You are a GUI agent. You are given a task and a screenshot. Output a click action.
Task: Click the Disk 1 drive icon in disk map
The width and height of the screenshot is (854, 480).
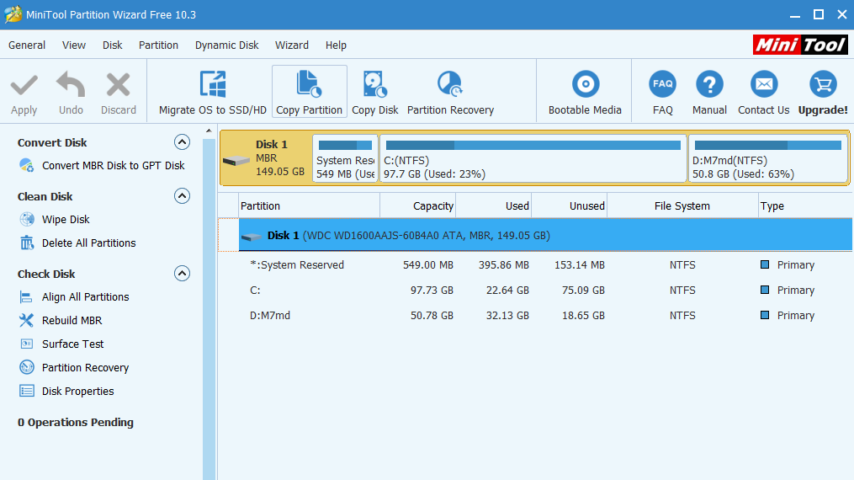236,160
